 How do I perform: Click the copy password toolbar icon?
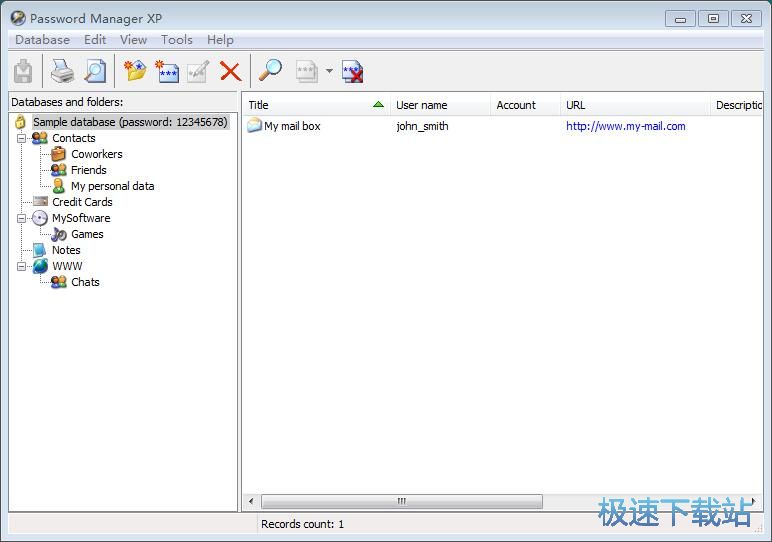306,71
